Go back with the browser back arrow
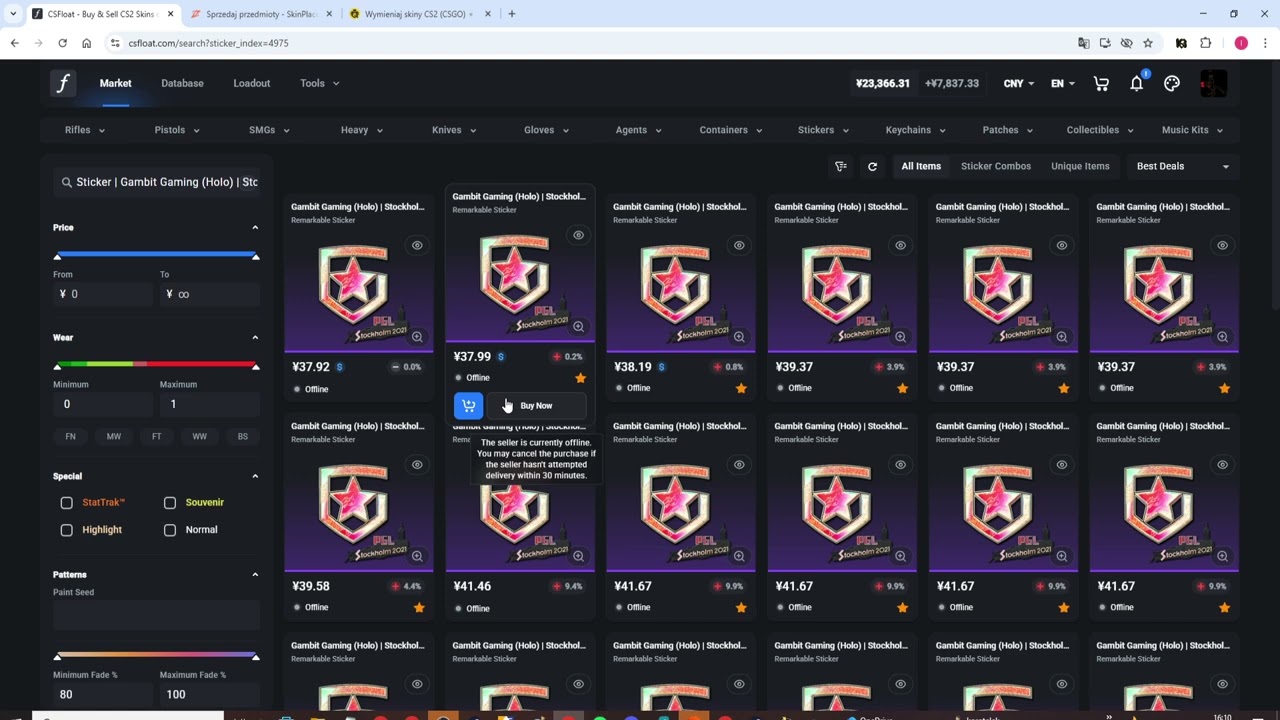1280x720 pixels. pos(14,43)
